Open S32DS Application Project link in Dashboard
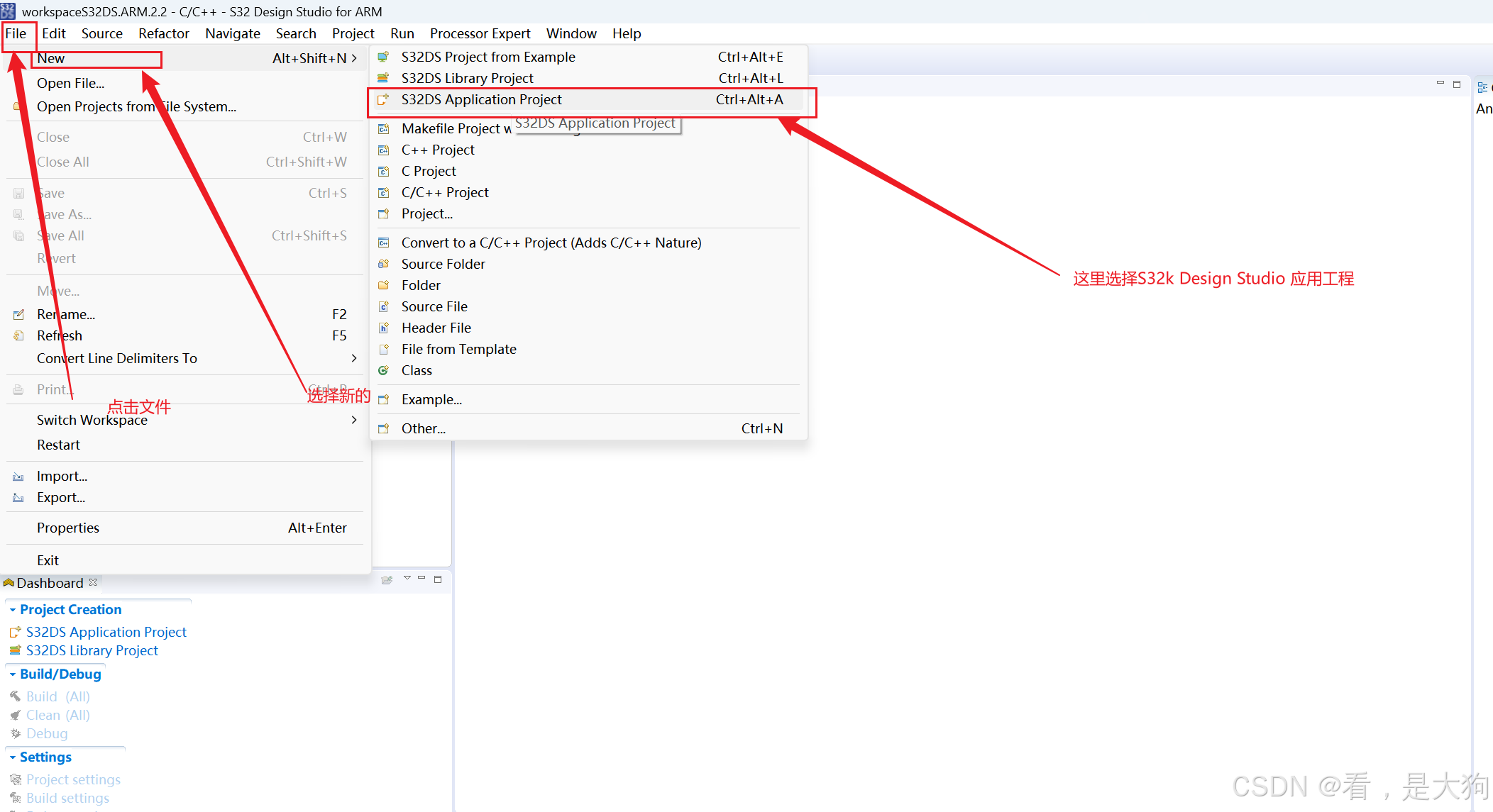 click(x=106, y=632)
